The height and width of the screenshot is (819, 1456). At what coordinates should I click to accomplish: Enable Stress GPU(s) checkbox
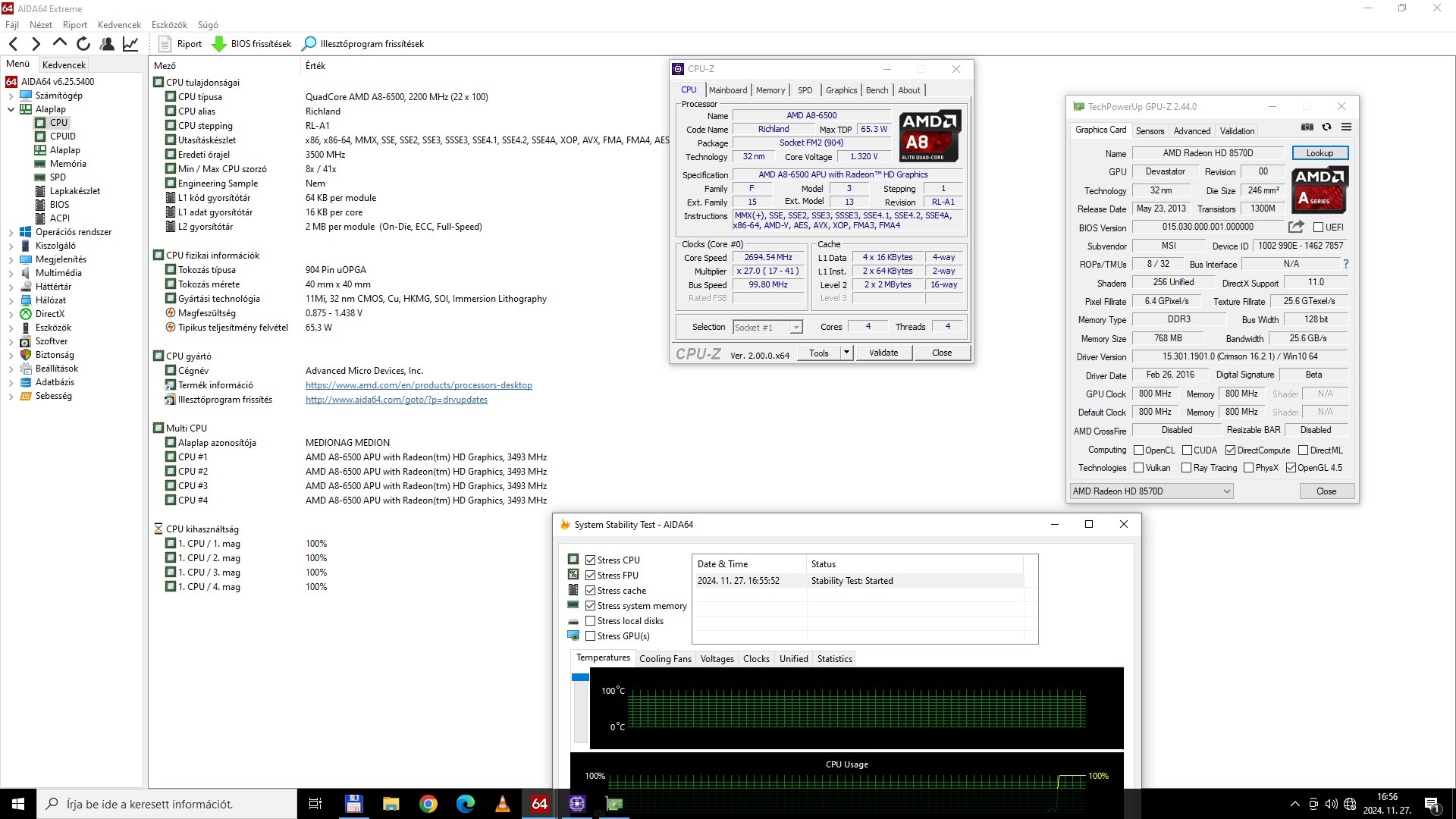click(591, 636)
